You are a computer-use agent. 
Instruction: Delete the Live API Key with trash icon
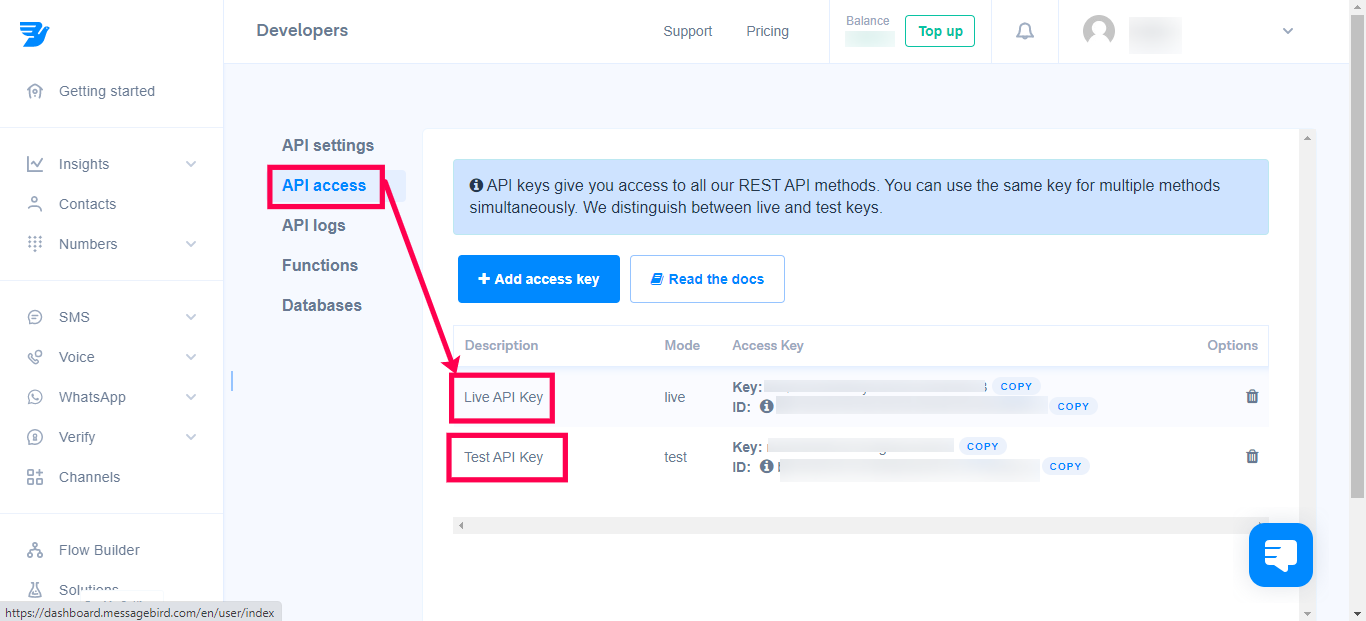click(1251, 396)
